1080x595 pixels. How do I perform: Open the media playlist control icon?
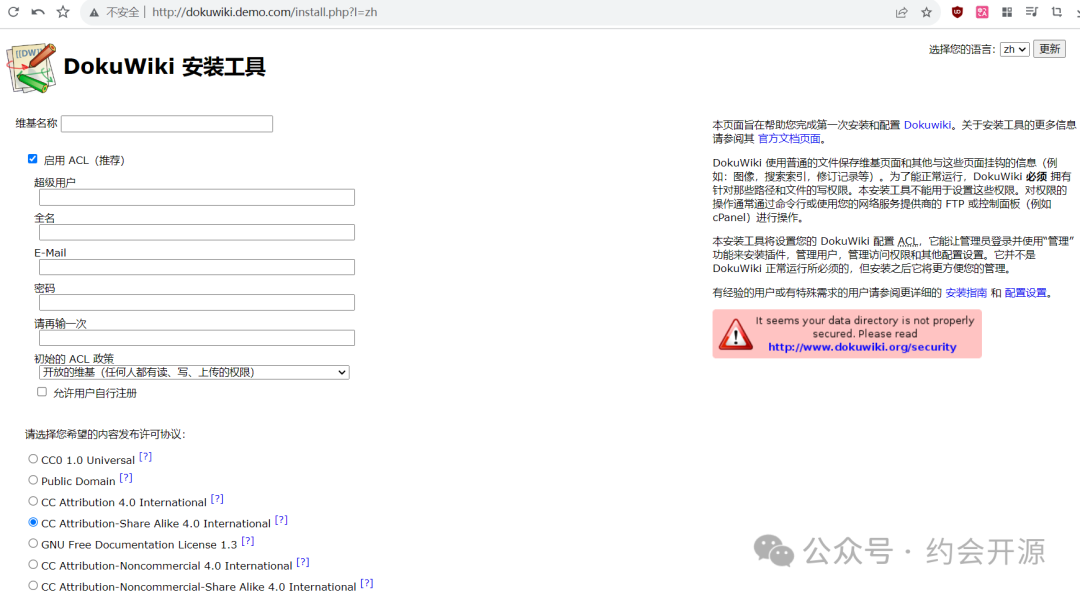pyautogui.click(x=1031, y=12)
